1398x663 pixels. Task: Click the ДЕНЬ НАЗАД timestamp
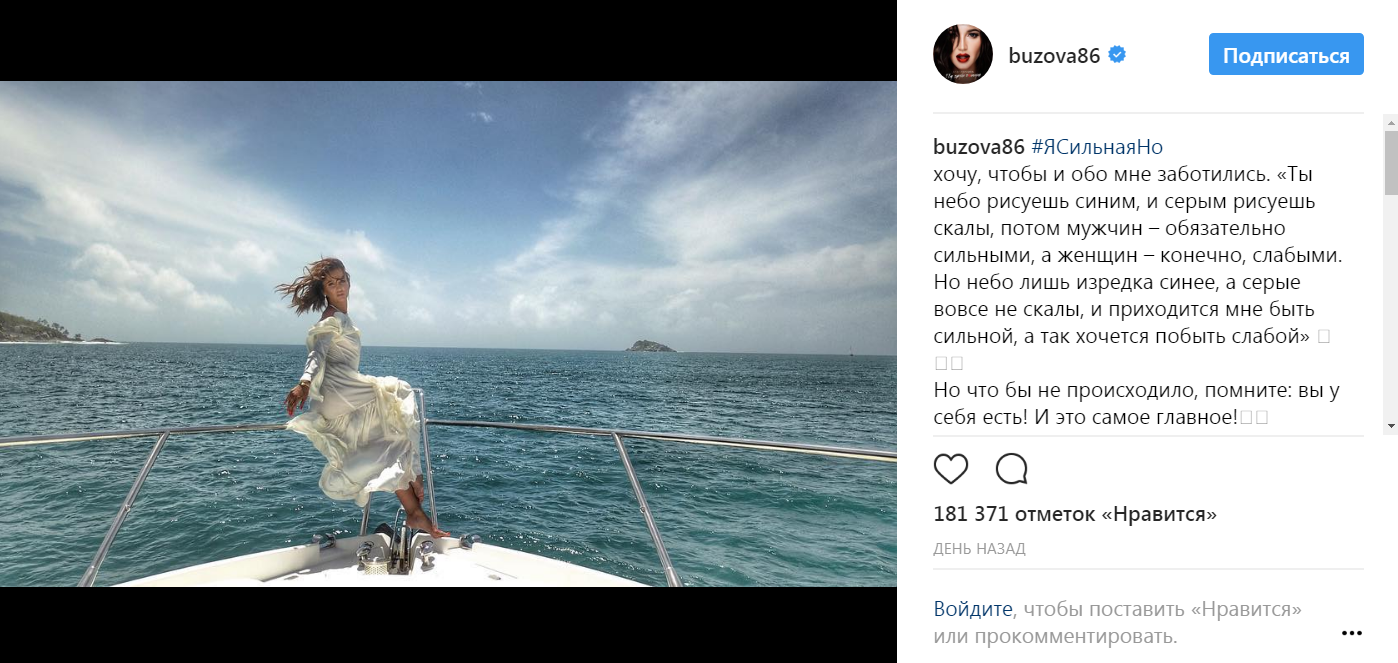click(979, 549)
